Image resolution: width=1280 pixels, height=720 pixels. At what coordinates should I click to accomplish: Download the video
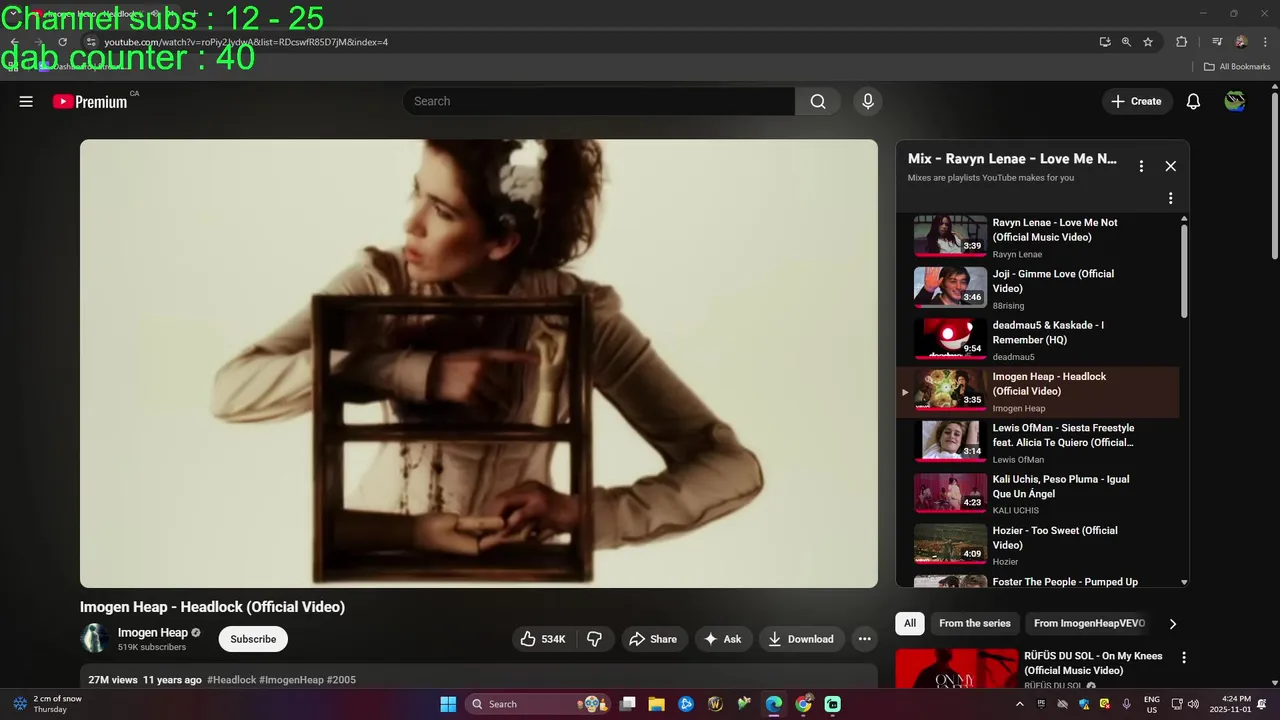pos(800,639)
